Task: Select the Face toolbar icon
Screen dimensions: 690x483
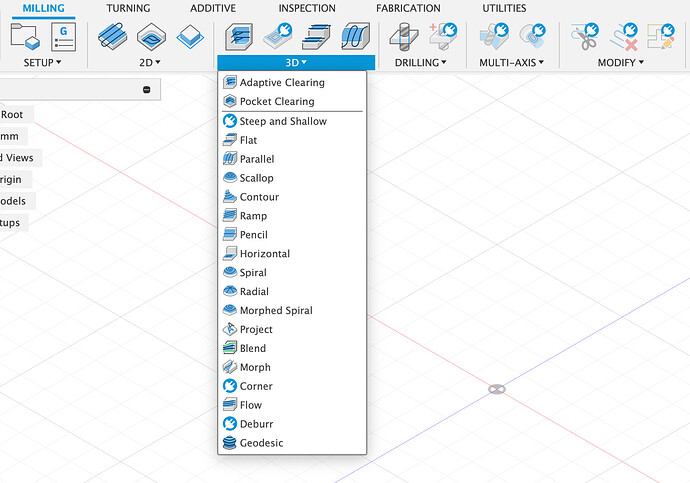Action: pyautogui.click(x=190, y=37)
